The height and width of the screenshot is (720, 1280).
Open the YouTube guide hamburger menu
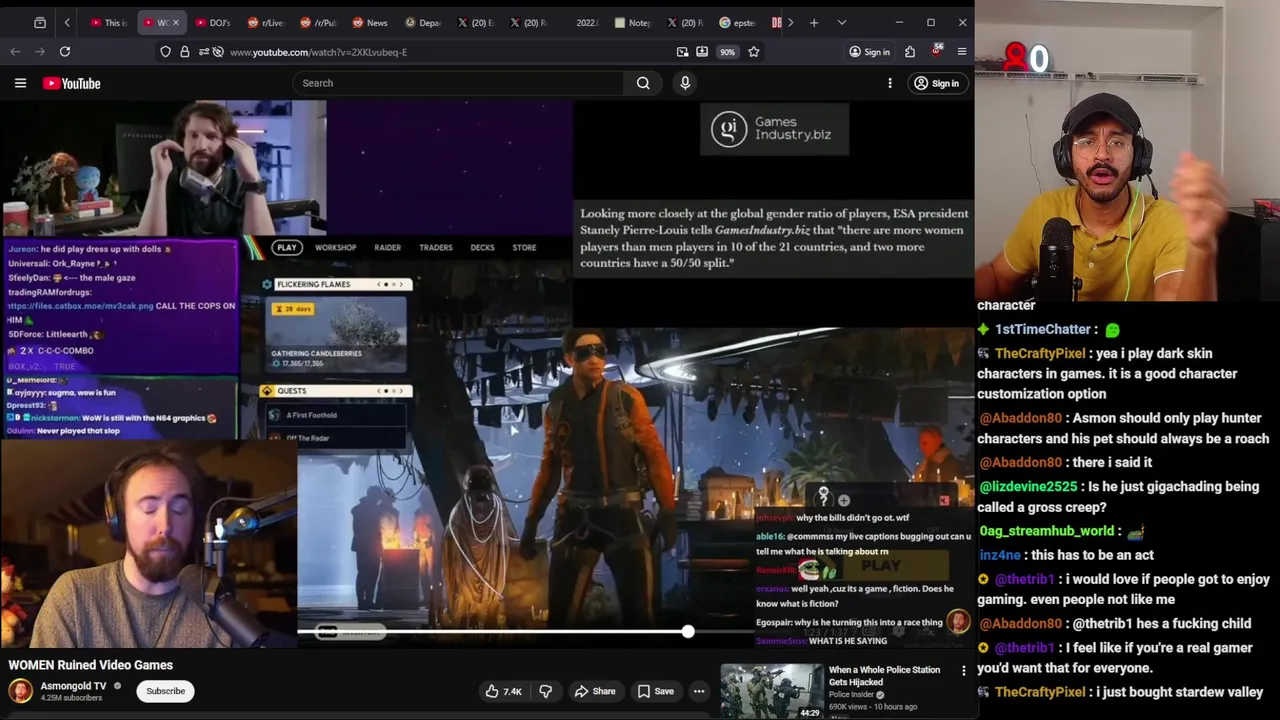(x=20, y=83)
